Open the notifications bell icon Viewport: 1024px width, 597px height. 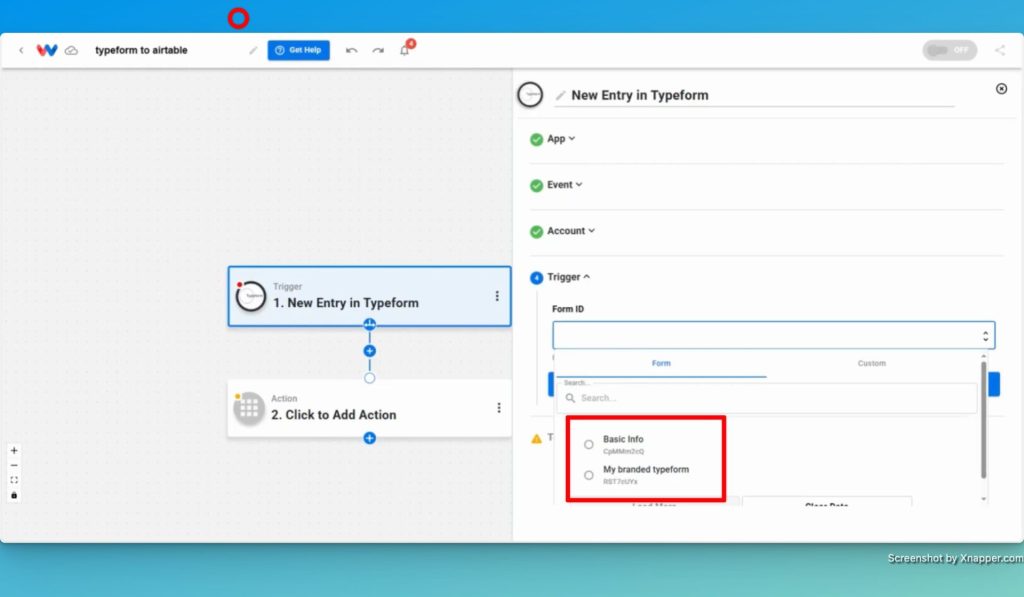coord(405,50)
